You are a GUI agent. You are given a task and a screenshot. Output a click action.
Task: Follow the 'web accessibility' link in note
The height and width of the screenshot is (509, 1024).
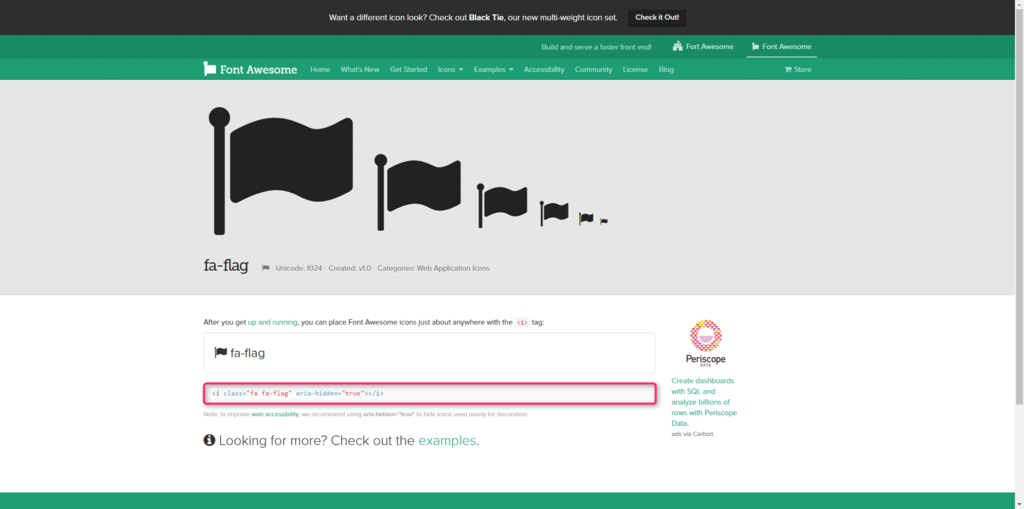(x=275, y=414)
